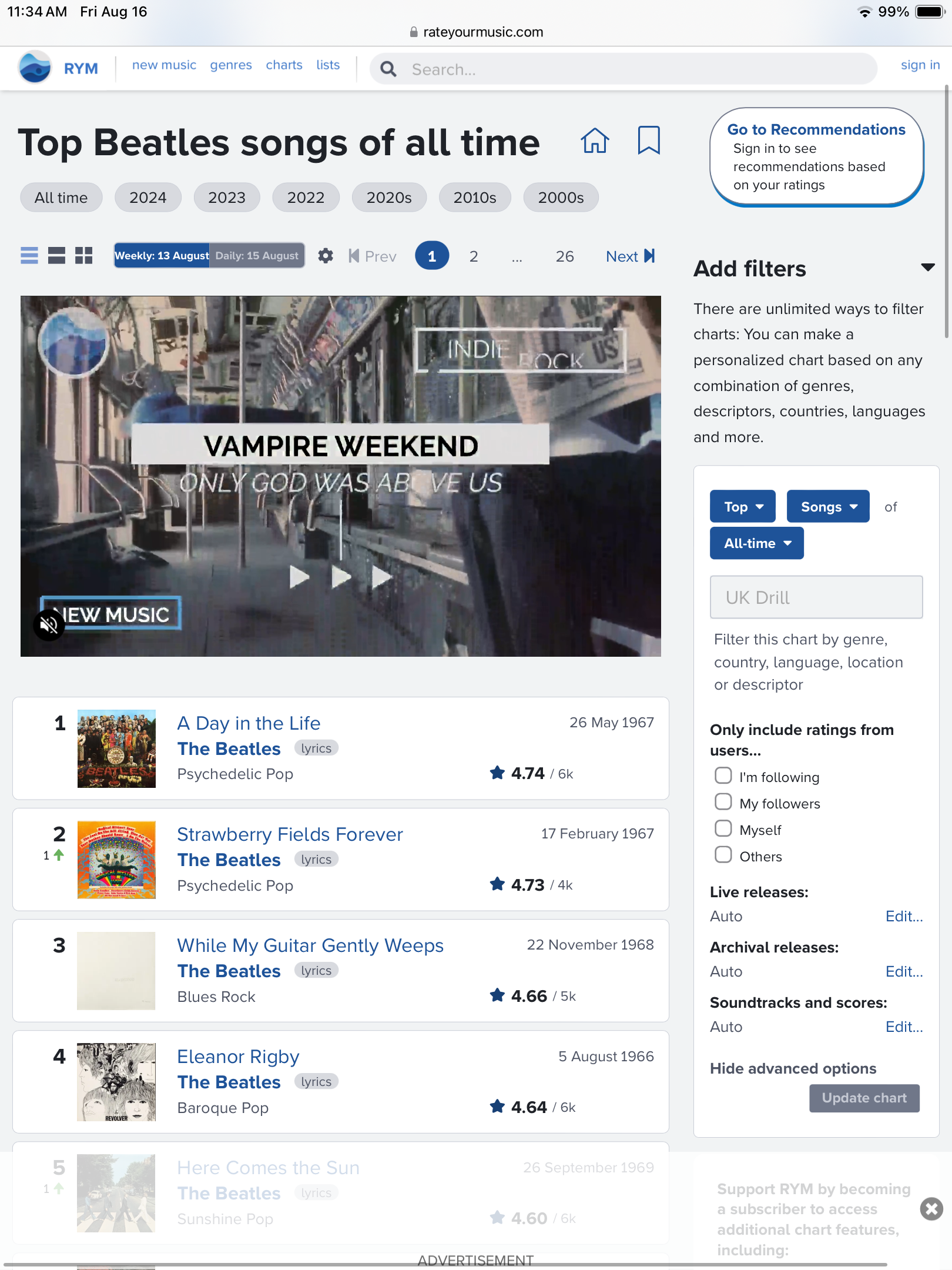Click The Beatles under Strawberry Fields Forever

(229, 860)
